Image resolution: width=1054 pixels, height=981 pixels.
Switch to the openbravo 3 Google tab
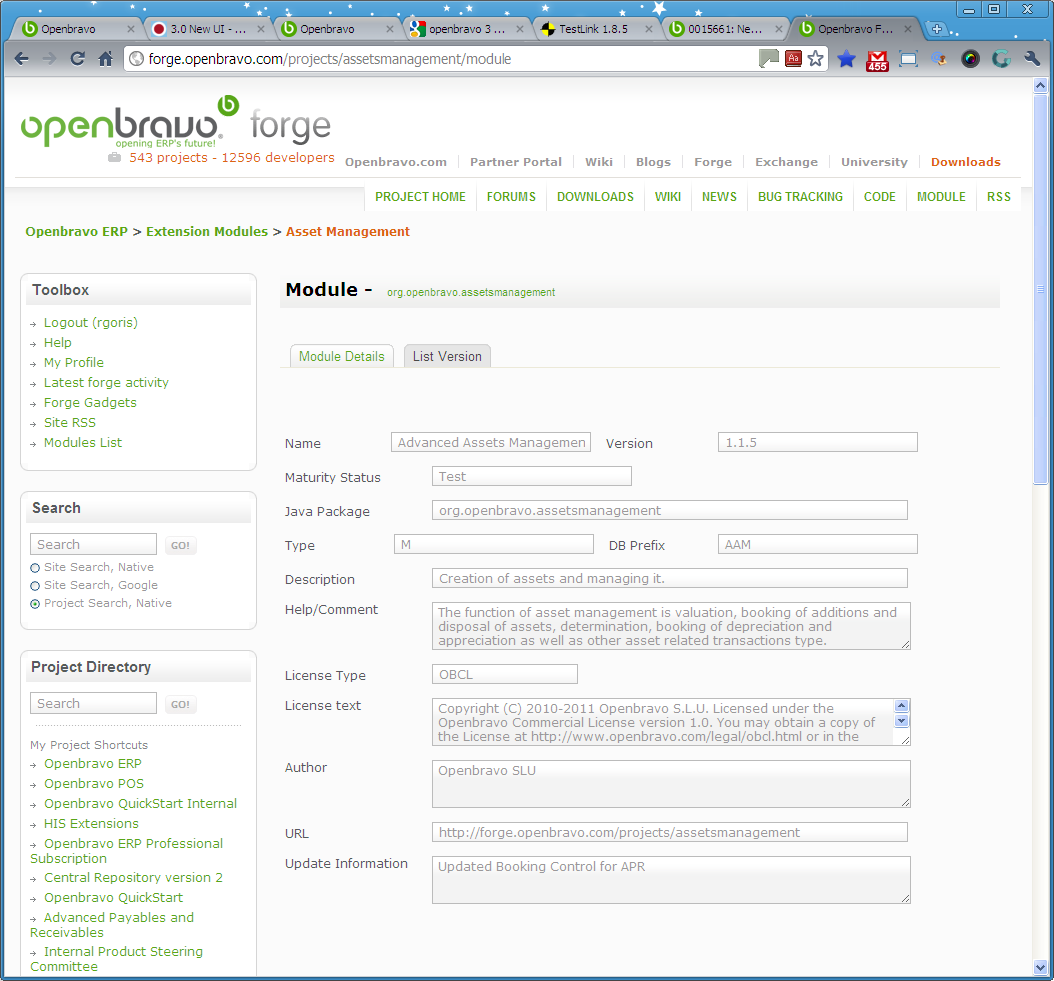coord(466,29)
